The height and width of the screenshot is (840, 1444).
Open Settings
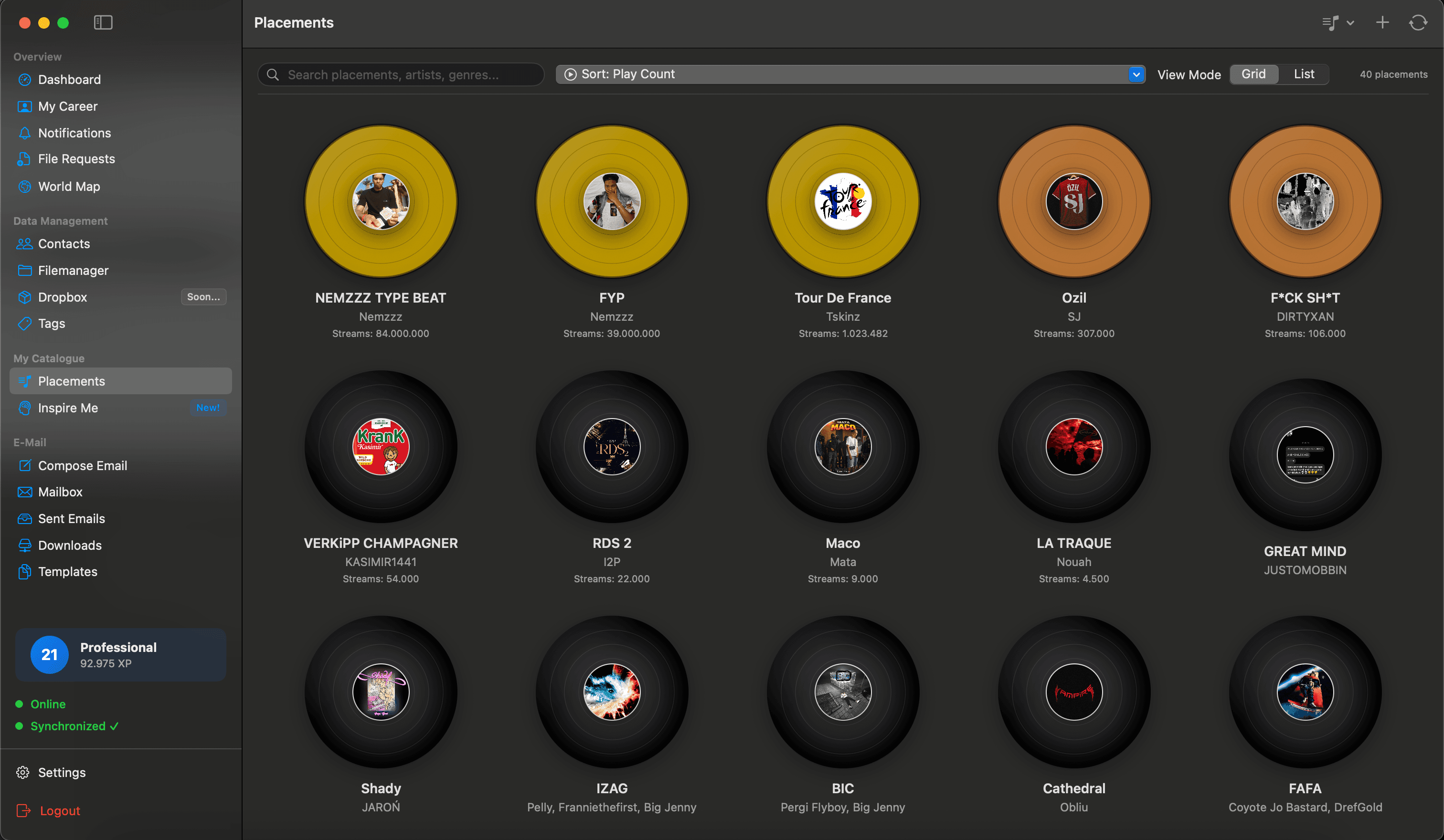[x=61, y=772]
